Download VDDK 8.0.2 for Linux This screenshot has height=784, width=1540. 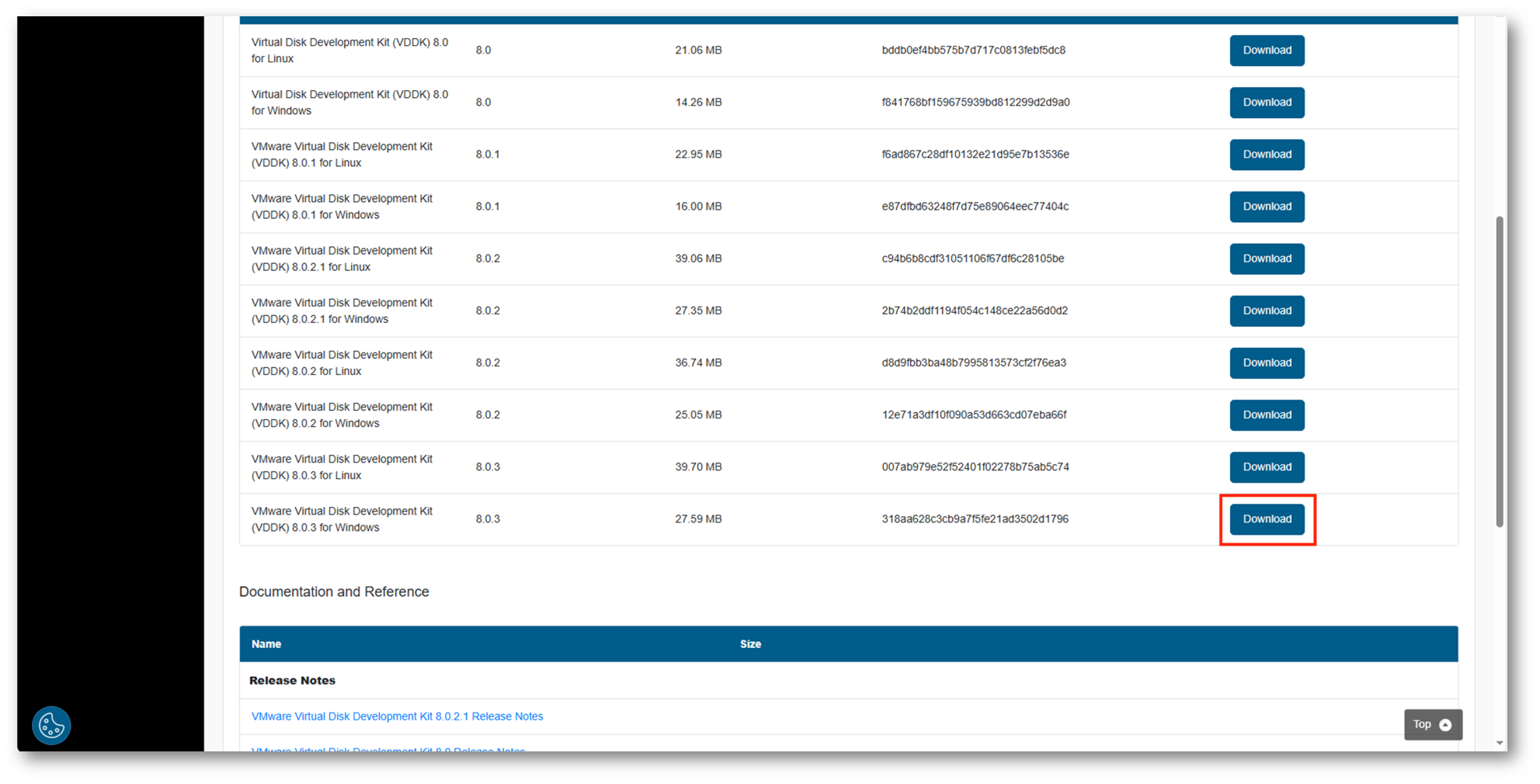tap(1267, 363)
